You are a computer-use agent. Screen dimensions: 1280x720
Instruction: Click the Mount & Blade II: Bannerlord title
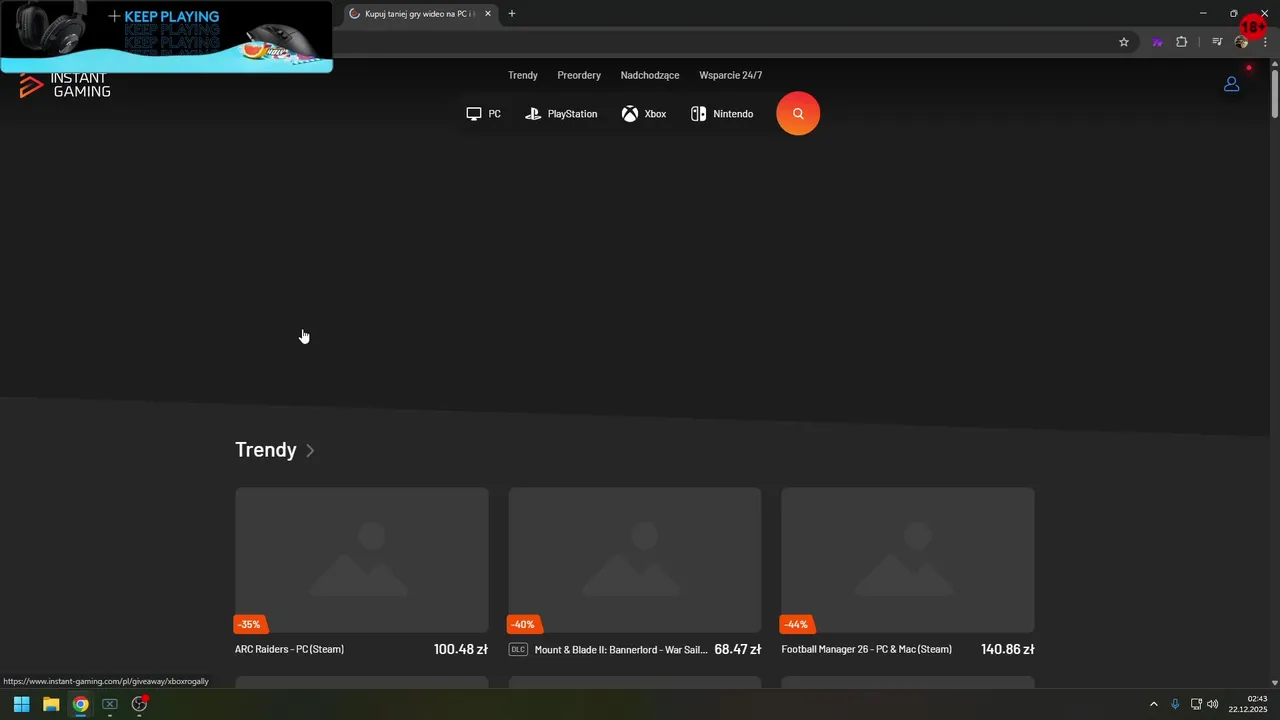621,649
